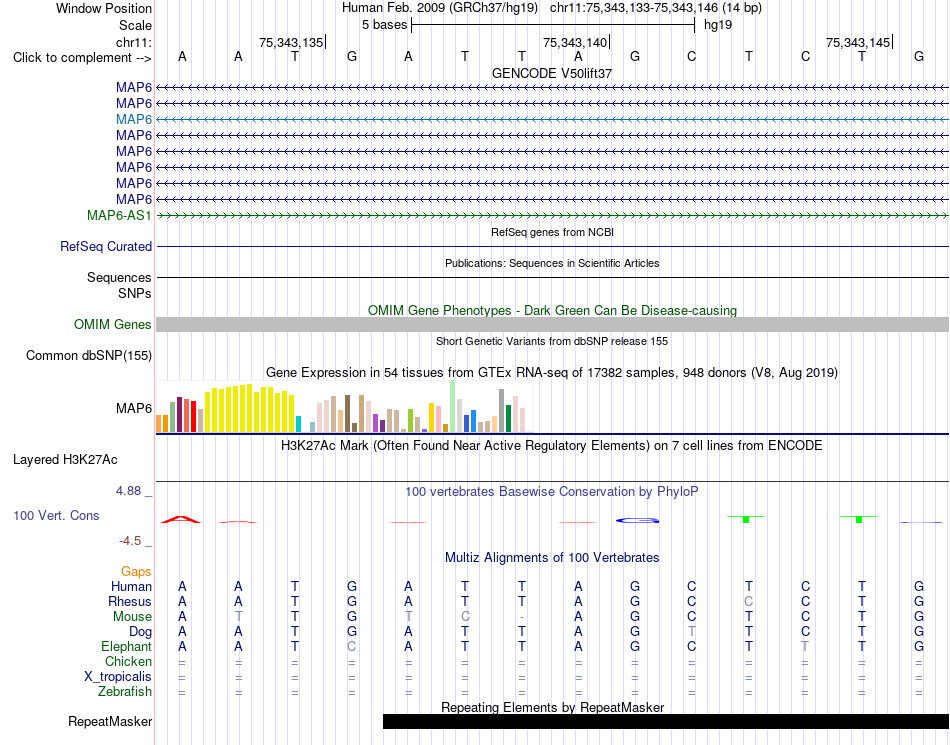Click the Scale track label
The width and height of the screenshot is (950, 745).
coord(135,25)
